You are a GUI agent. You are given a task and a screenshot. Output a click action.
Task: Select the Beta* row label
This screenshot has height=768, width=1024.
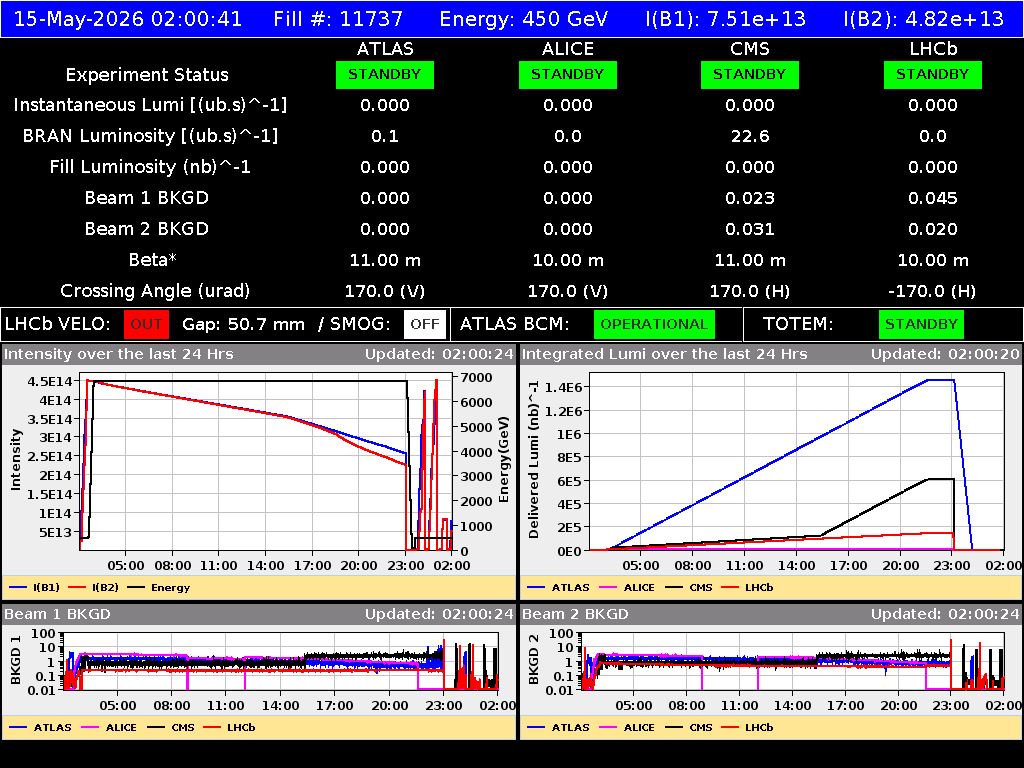click(152, 260)
